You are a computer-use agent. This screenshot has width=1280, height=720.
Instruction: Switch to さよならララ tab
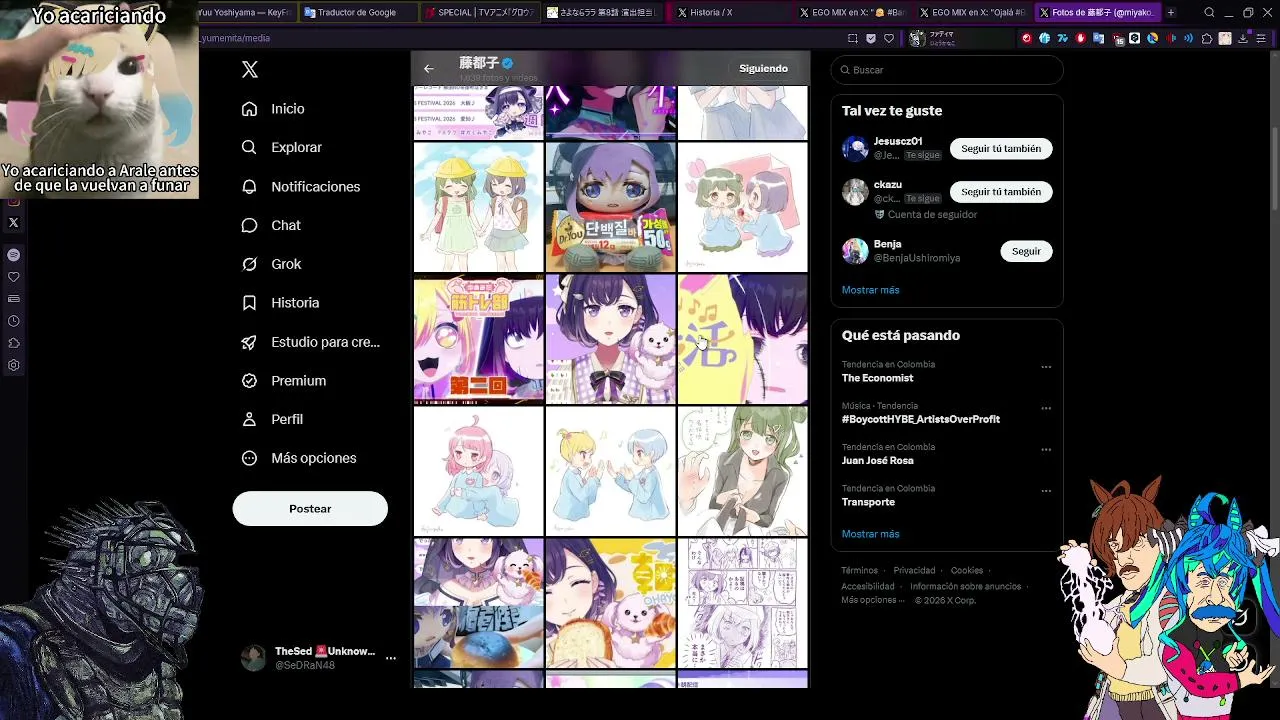pyautogui.click(x=602, y=12)
